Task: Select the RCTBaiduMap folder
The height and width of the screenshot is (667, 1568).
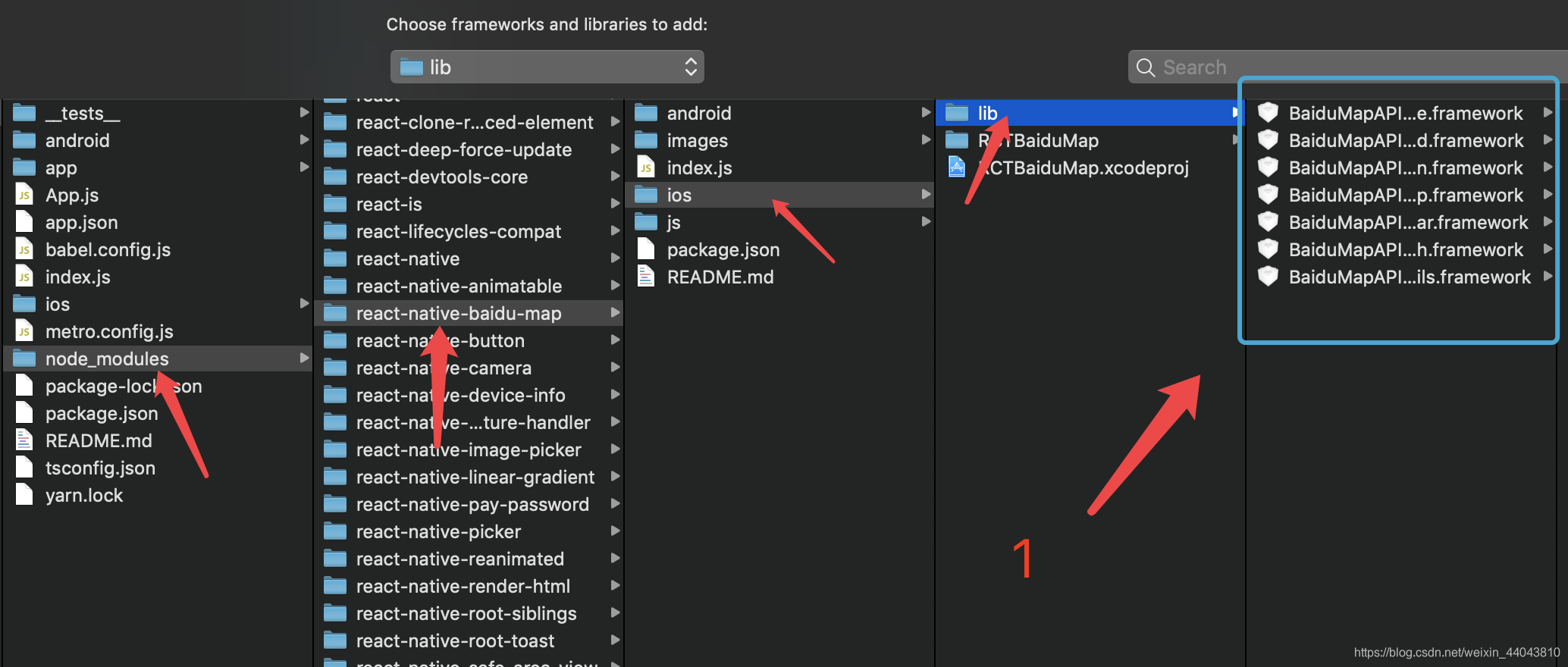Action: [x=1090, y=140]
